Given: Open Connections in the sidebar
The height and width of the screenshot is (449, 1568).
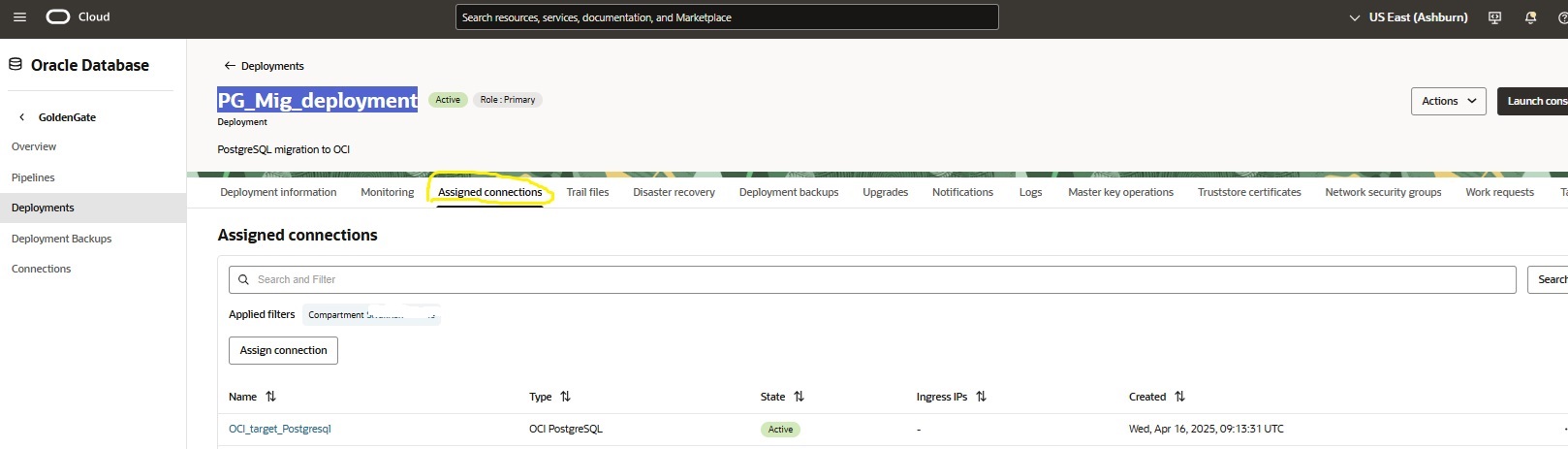Looking at the screenshot, I should [41, 269].
